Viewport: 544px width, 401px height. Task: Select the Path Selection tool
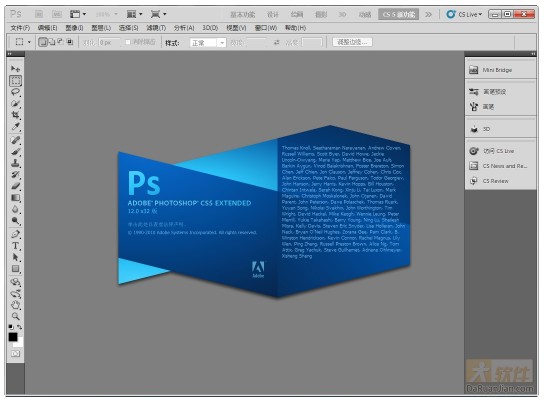[x=15, y=257]
